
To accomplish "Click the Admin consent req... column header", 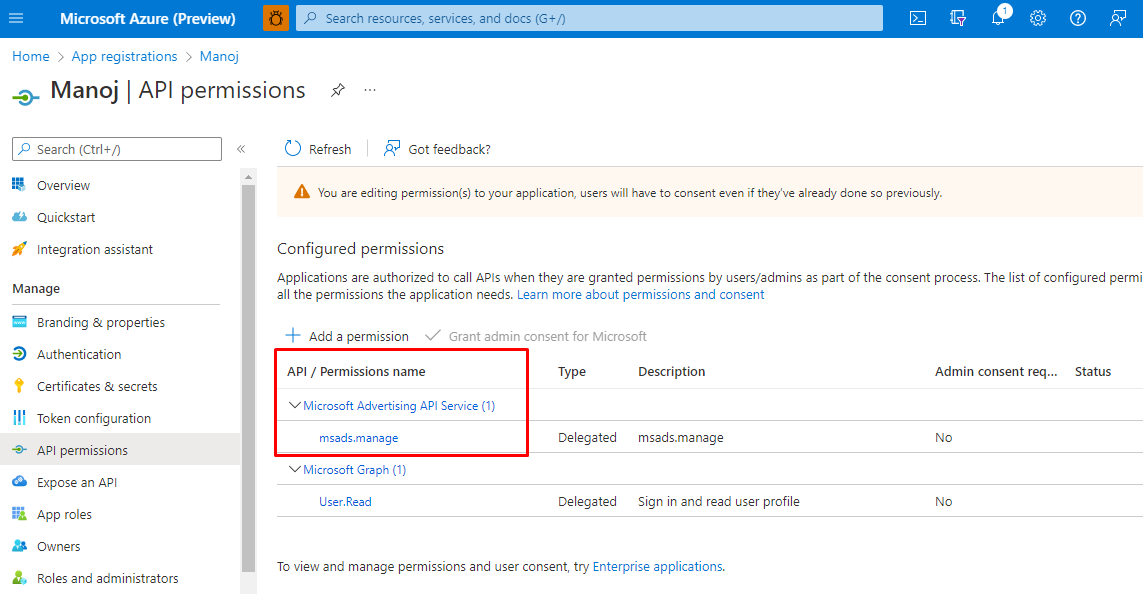I will (x=996, y=372).
